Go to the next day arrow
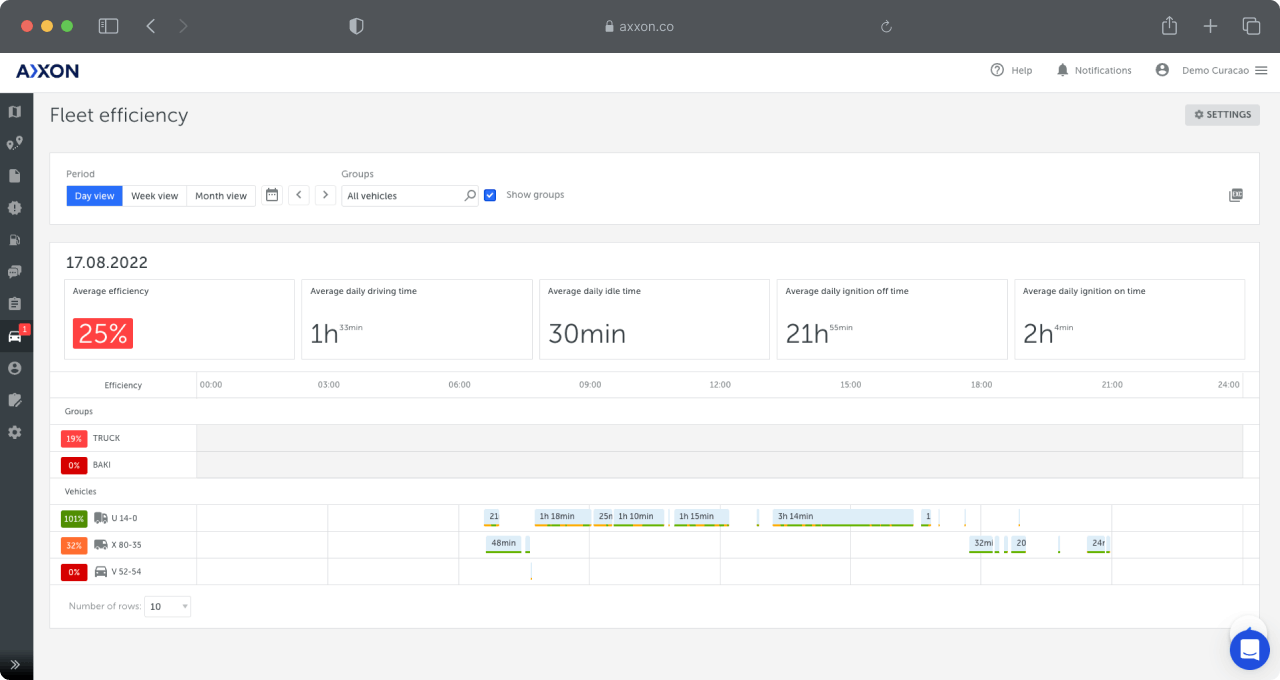Image resolution: width=1280 pixels, height=680 pixels. pos(325,195)
